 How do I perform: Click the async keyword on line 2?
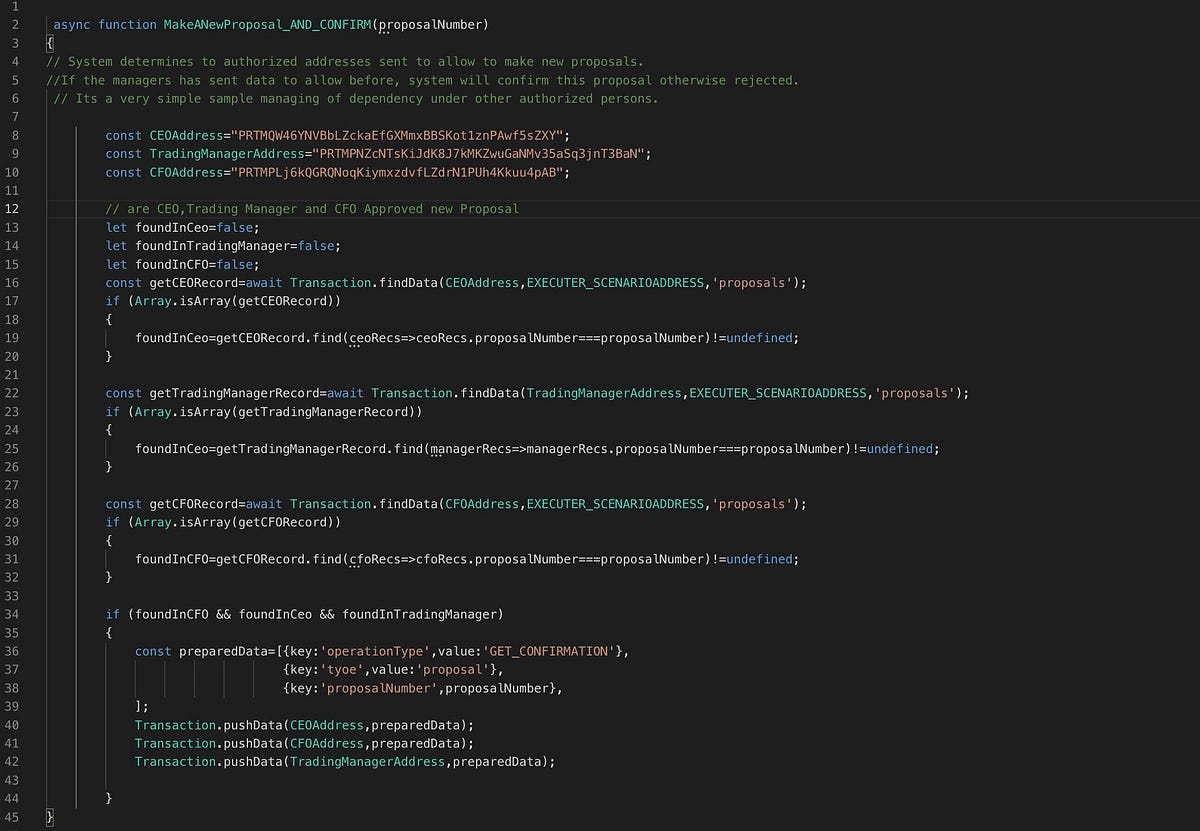(x=72, y=24)
